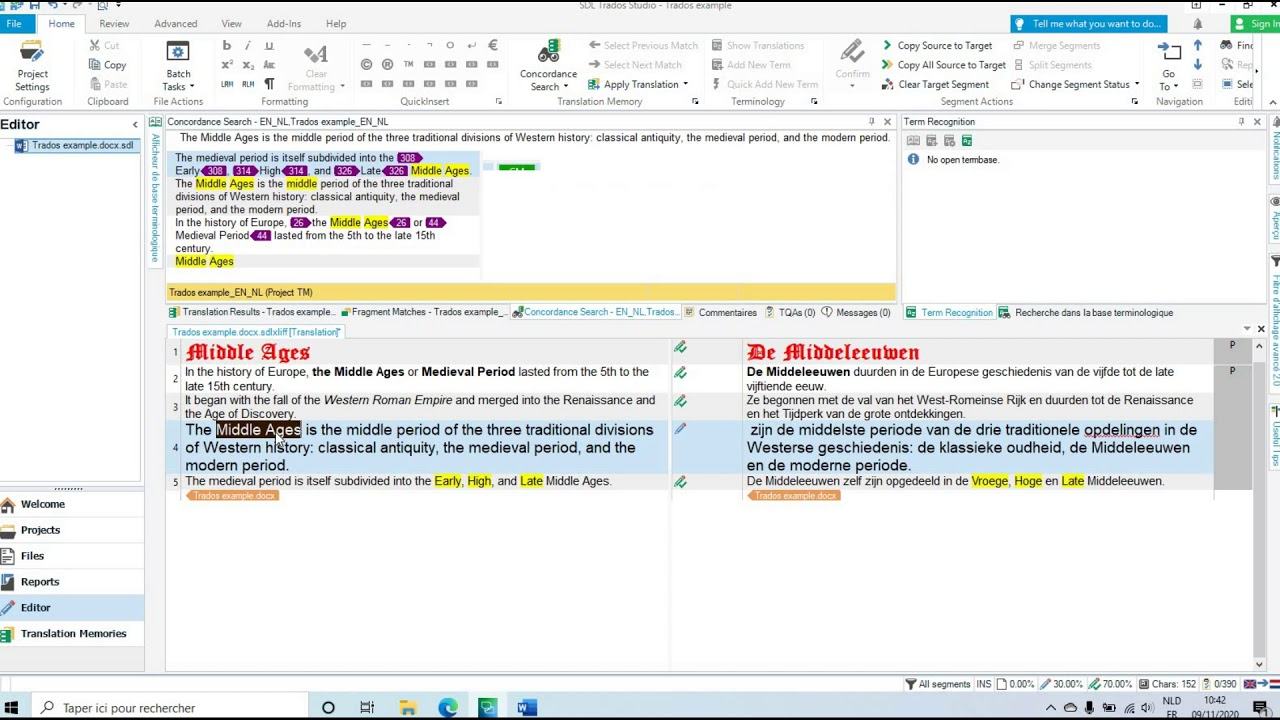Open the Translation Memories view
This screenshot has height=720, width=1280.
click(x=72, y=634)
